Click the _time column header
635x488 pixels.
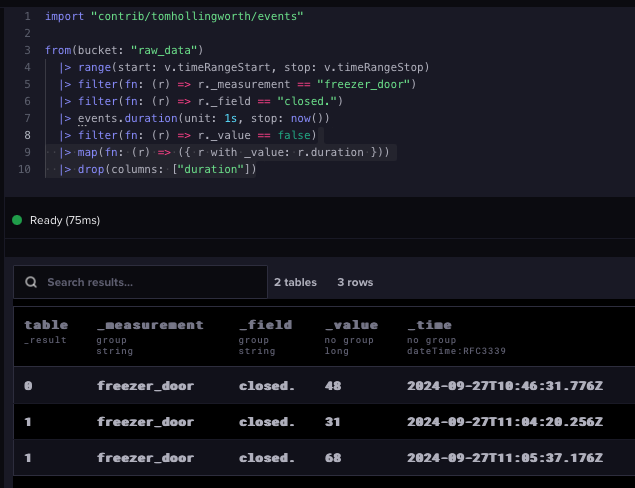click(429, 325)
